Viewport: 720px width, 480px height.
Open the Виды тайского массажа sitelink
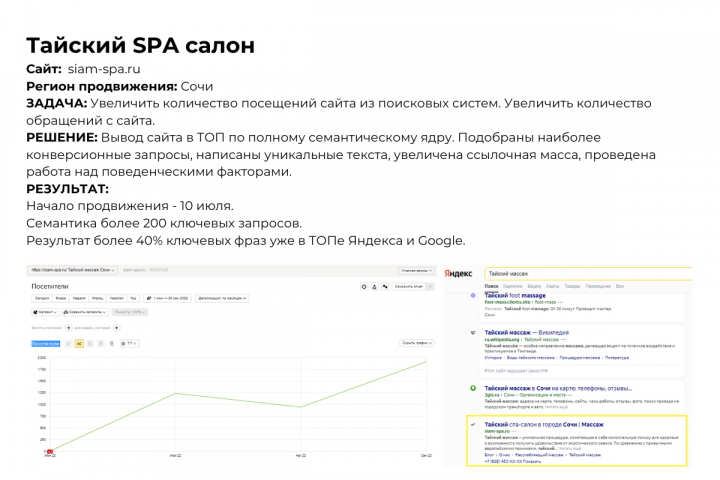[531, 357]
